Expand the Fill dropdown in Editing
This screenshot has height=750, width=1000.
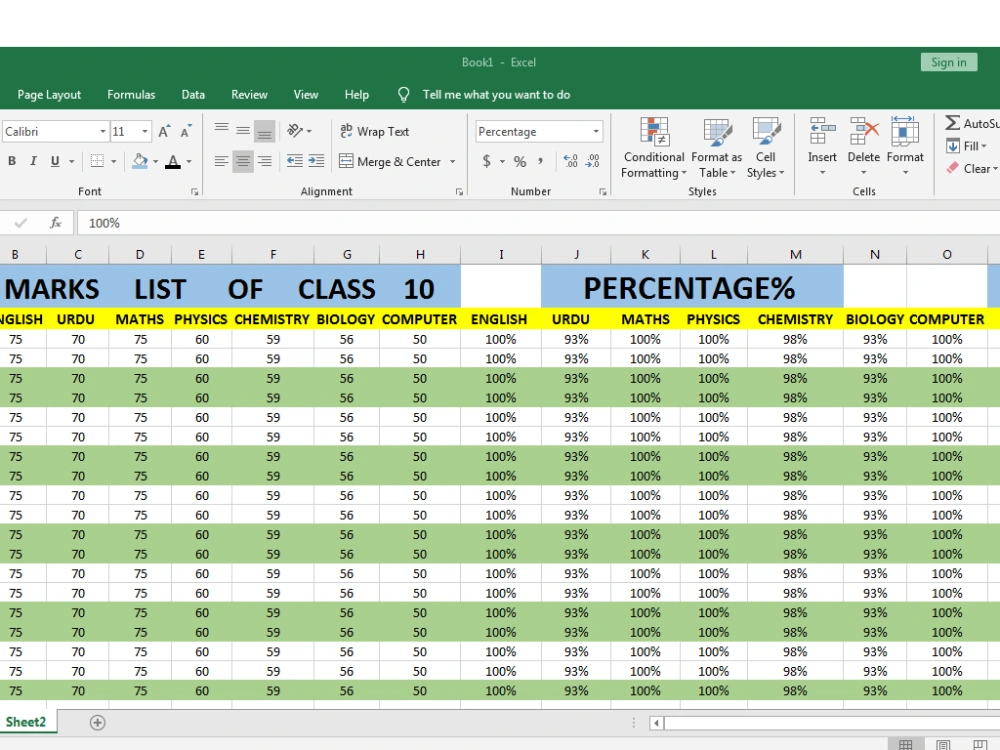click(984, 146)
